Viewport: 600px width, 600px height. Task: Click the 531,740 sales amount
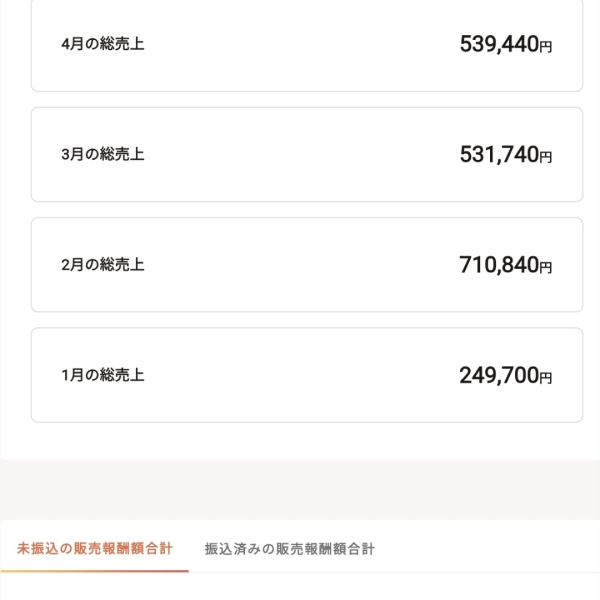pos(498,155)
